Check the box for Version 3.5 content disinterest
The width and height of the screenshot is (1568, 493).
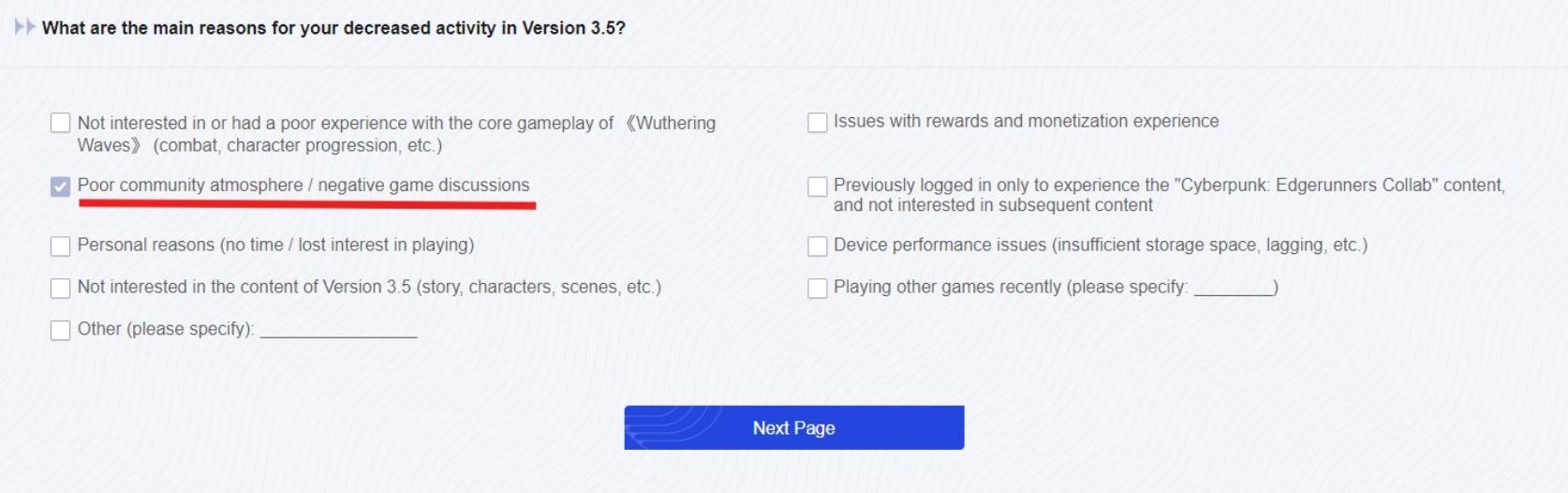pos(60,288)
